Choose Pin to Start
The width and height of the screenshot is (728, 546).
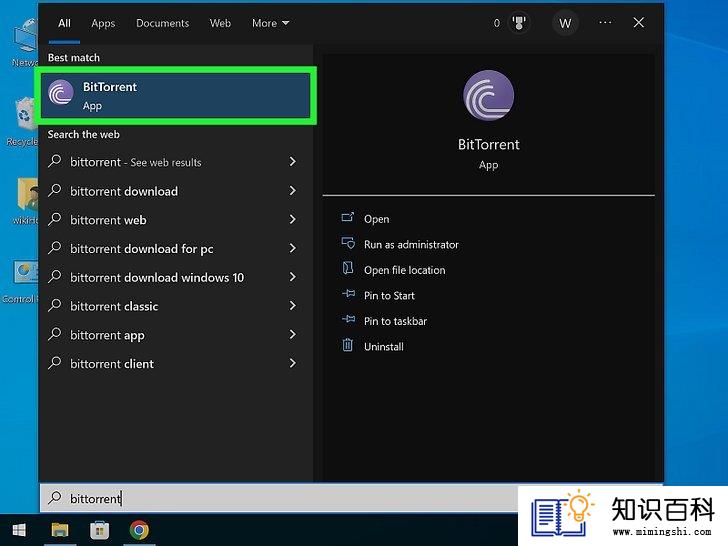click(x=390, y=296)
